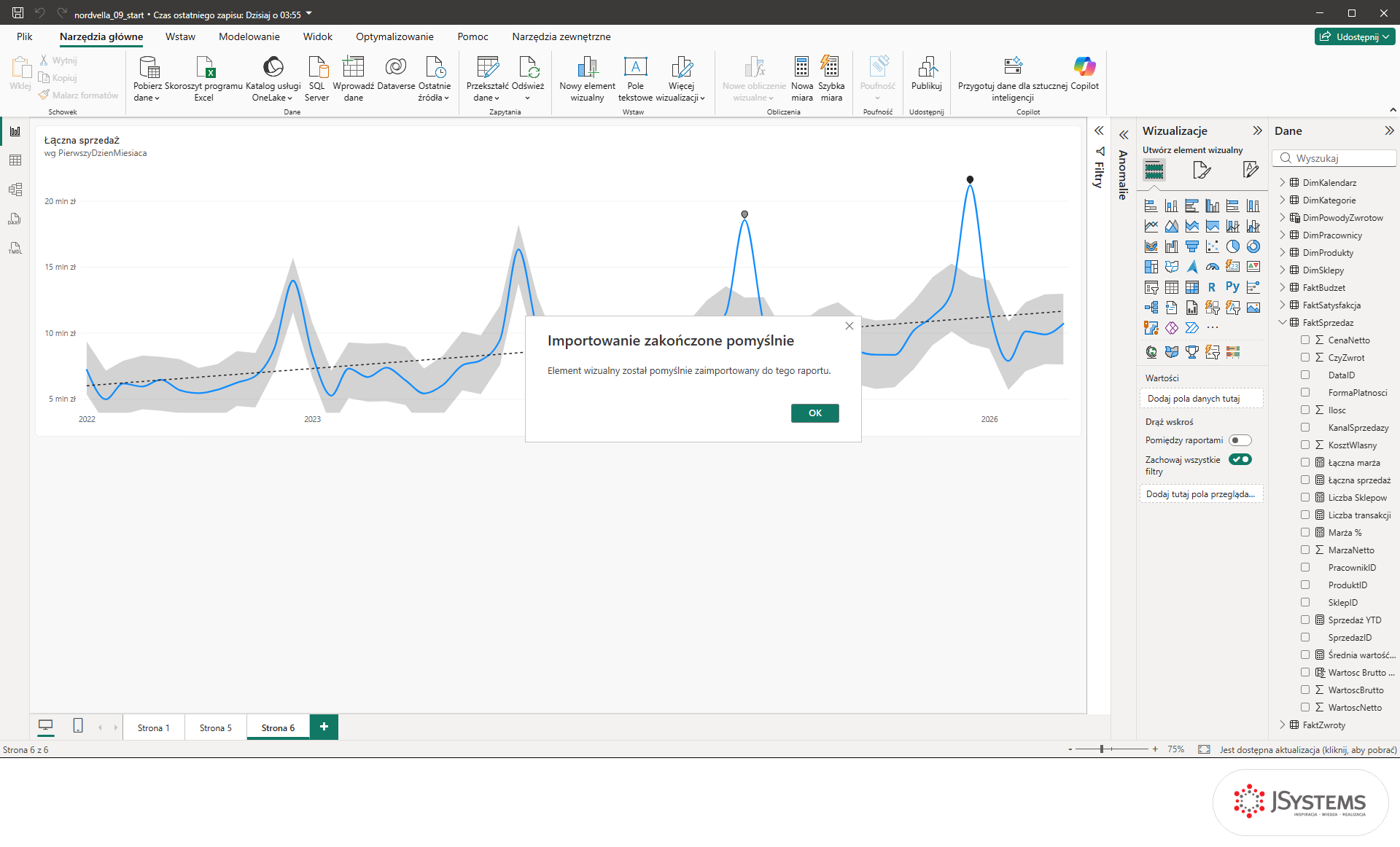Click the zoom slider in status bar

pyautogui.click(x=1111, y=749)
